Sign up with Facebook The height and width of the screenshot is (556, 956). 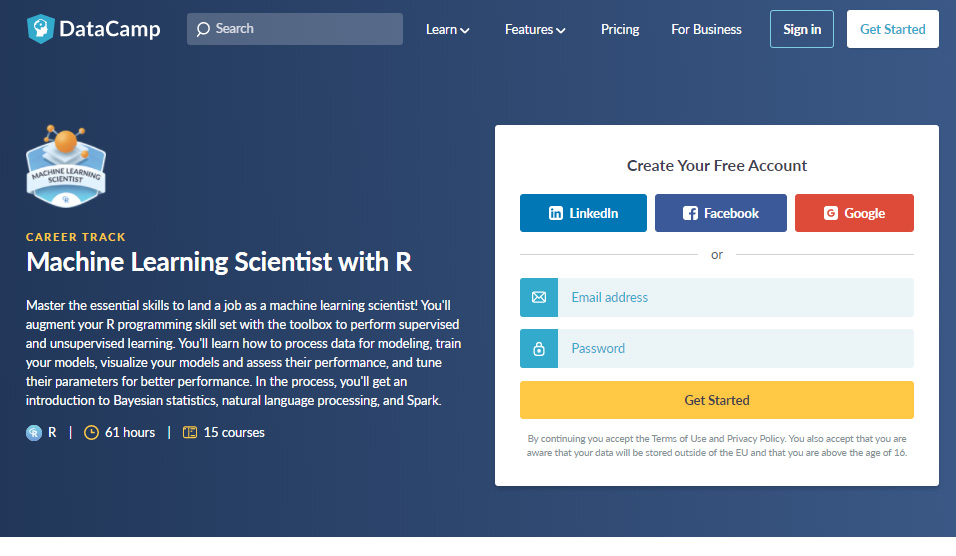[x=721, y=213]
